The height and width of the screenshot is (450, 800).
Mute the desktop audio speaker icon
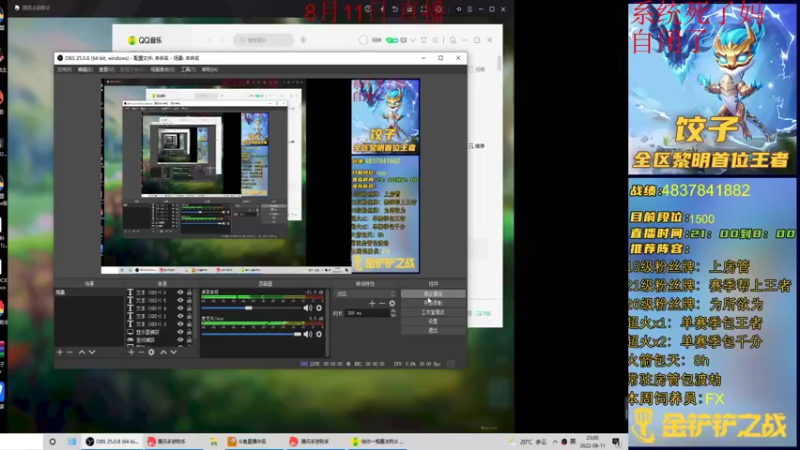[x=308, y=308]
